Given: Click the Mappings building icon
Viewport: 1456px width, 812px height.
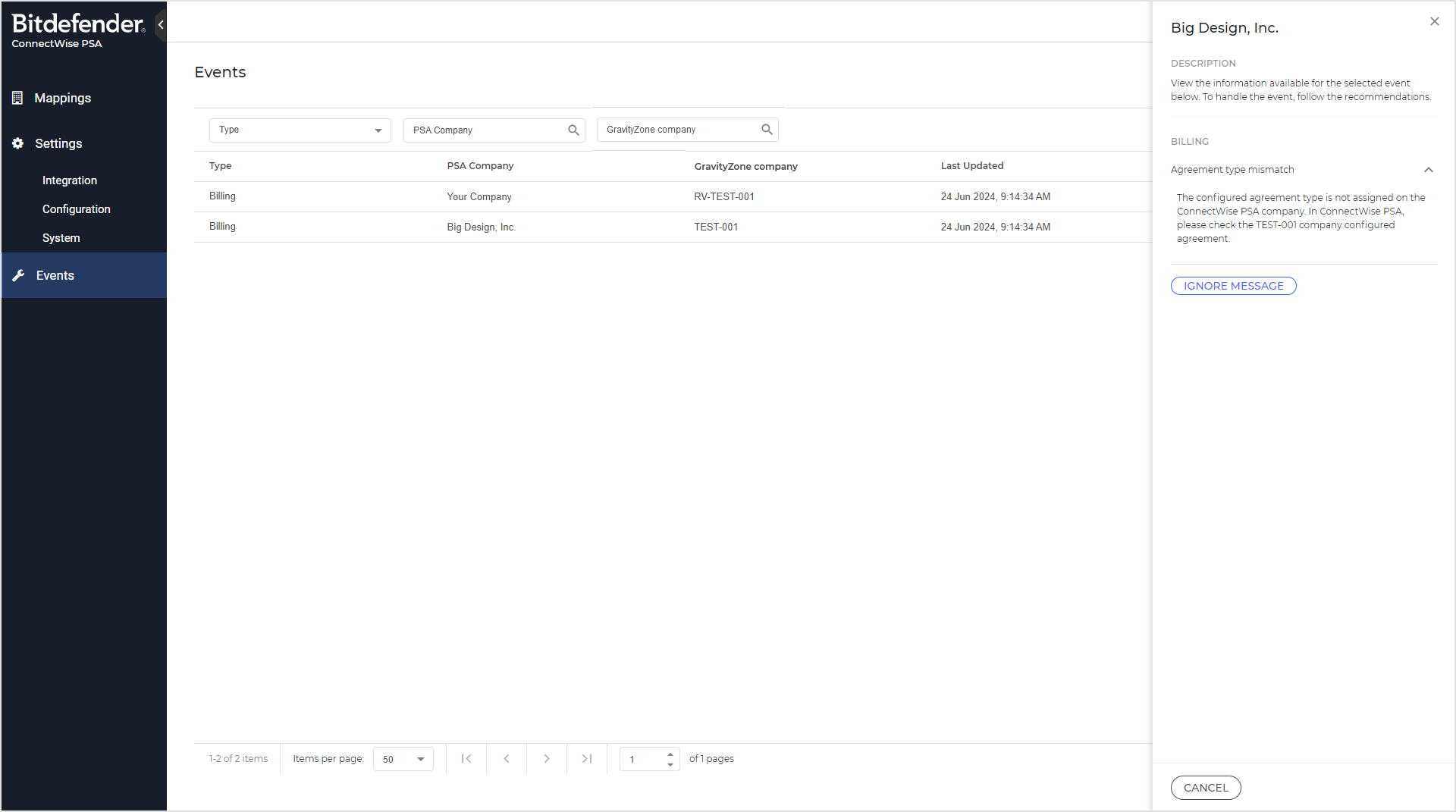Looking at the screenshot, I should (x=17, y=98).
